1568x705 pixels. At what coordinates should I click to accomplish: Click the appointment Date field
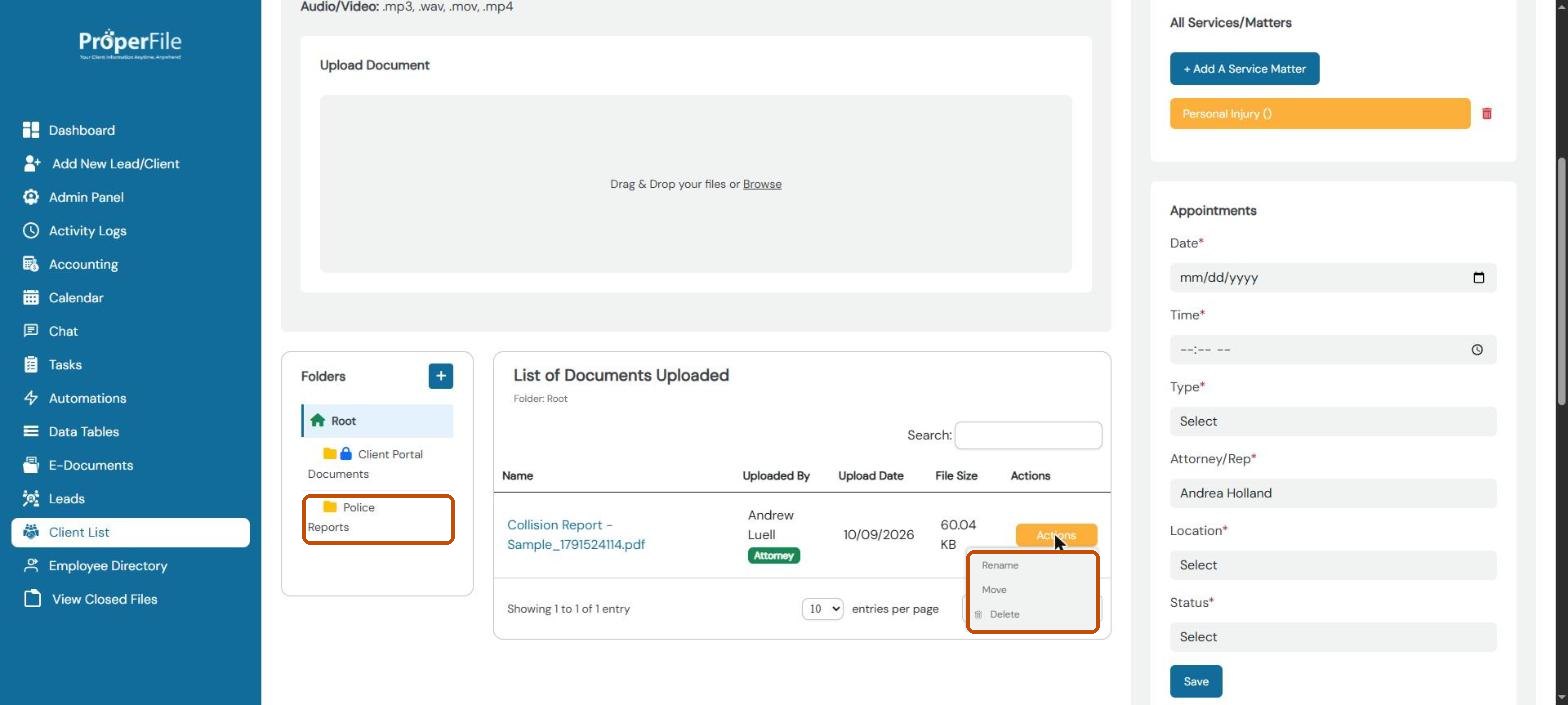(1333, 278)
